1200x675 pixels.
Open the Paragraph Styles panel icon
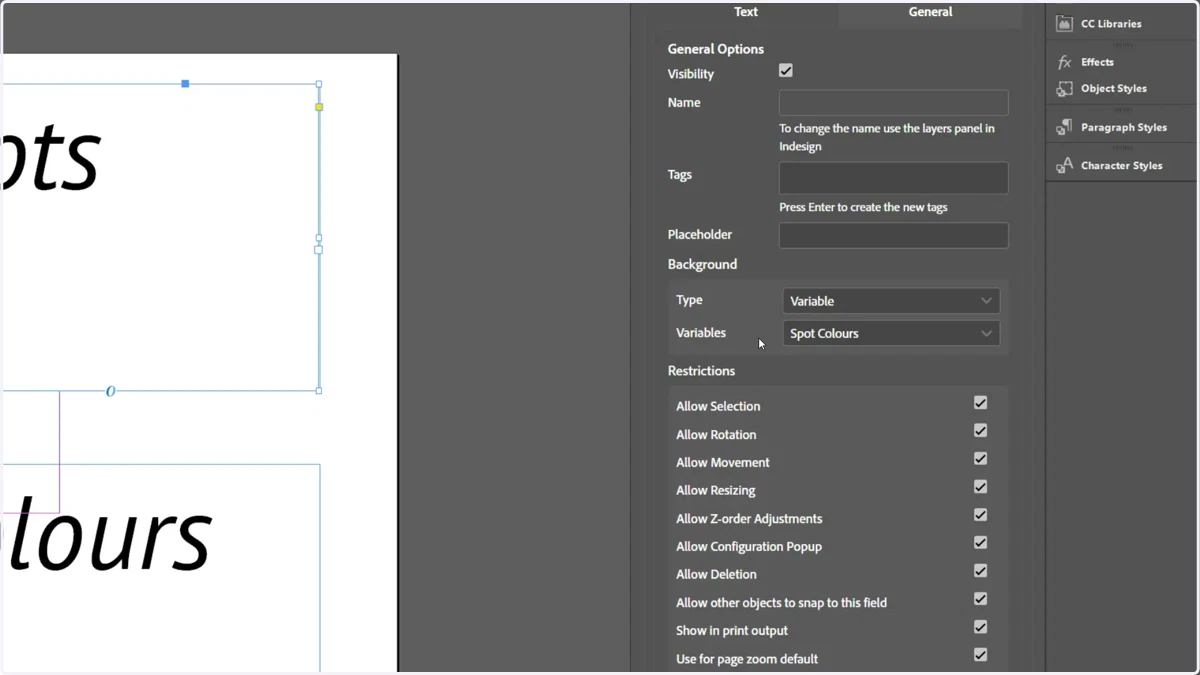1064,127
